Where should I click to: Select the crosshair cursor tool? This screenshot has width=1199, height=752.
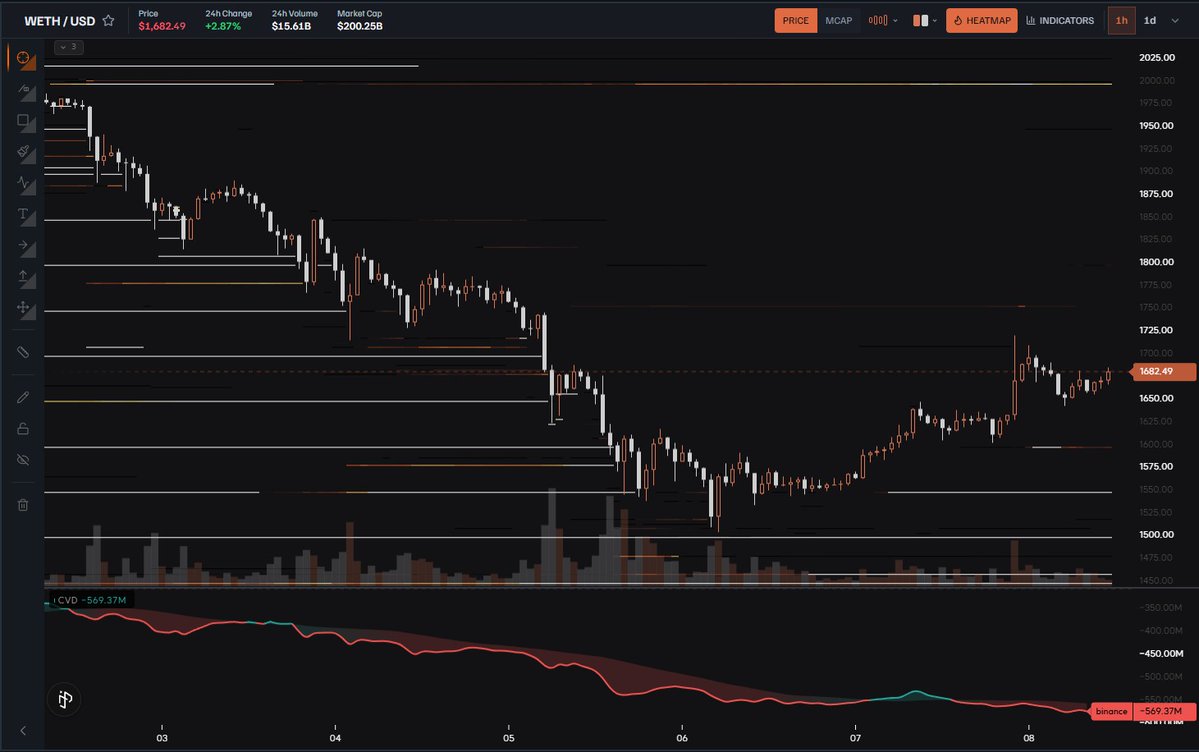[23, 57]
